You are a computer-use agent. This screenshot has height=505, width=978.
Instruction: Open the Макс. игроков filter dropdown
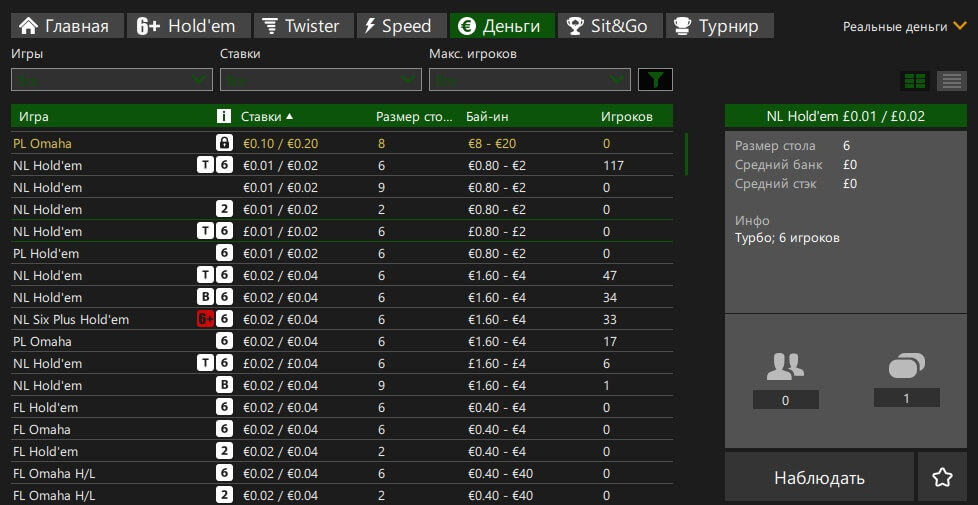pyautogui.click(x=530, y=80)
